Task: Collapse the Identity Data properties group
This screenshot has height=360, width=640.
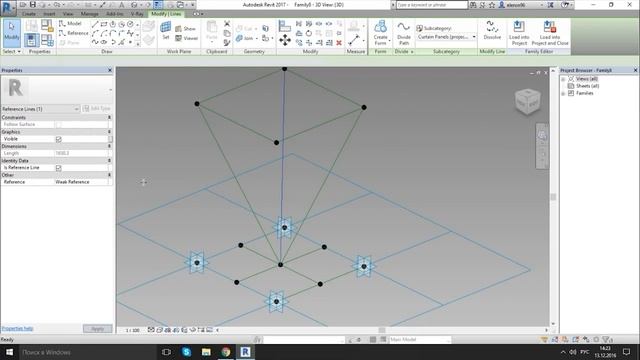Action: click(x=109, y=160)
